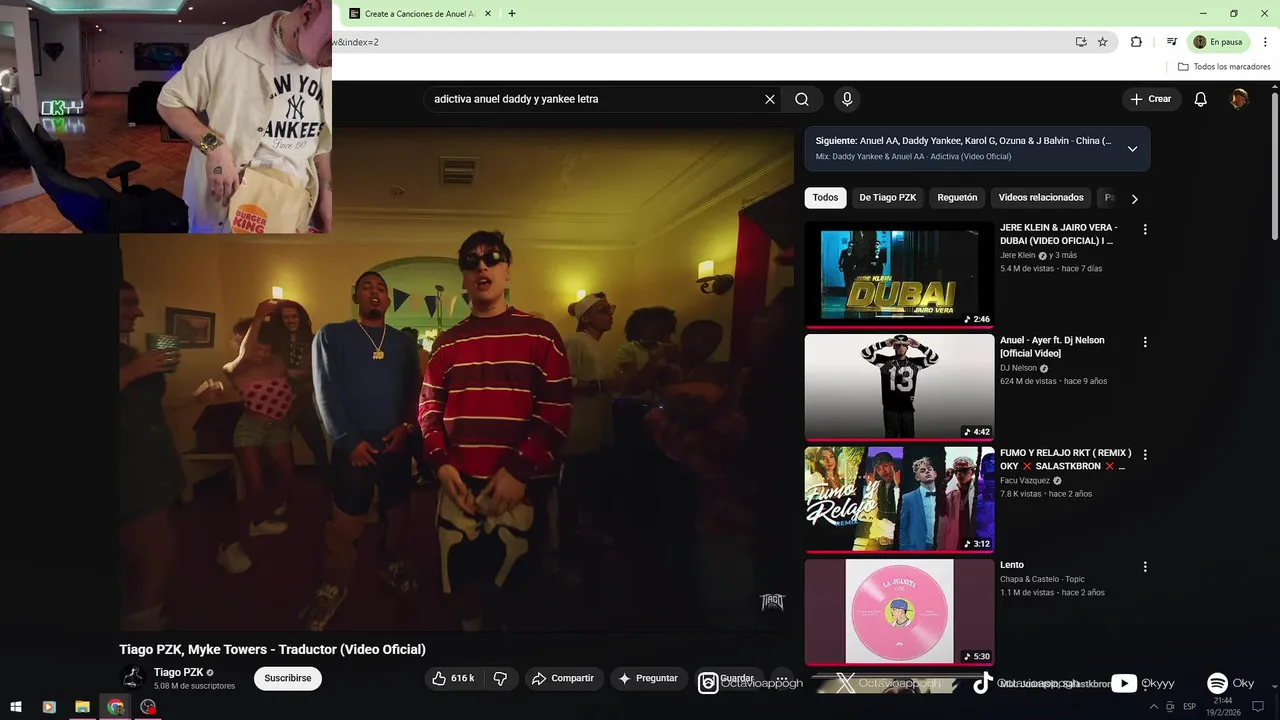Open the red circular taskbar app
1280x720 pixels.
tap(149, 707)
